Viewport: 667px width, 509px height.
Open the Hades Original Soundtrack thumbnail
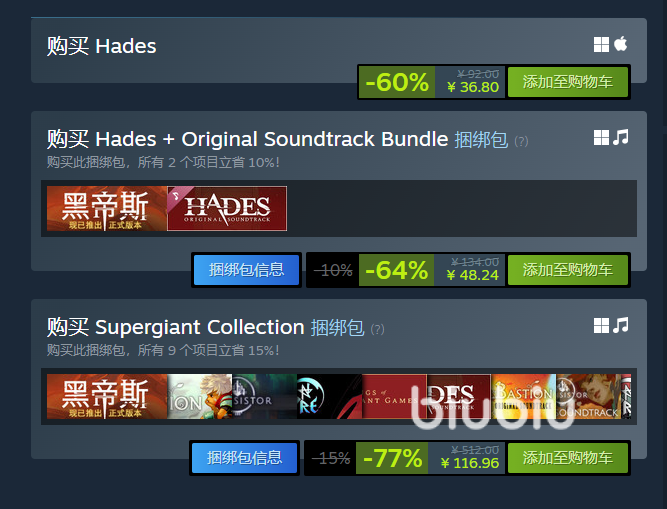[x=227, y=208]
